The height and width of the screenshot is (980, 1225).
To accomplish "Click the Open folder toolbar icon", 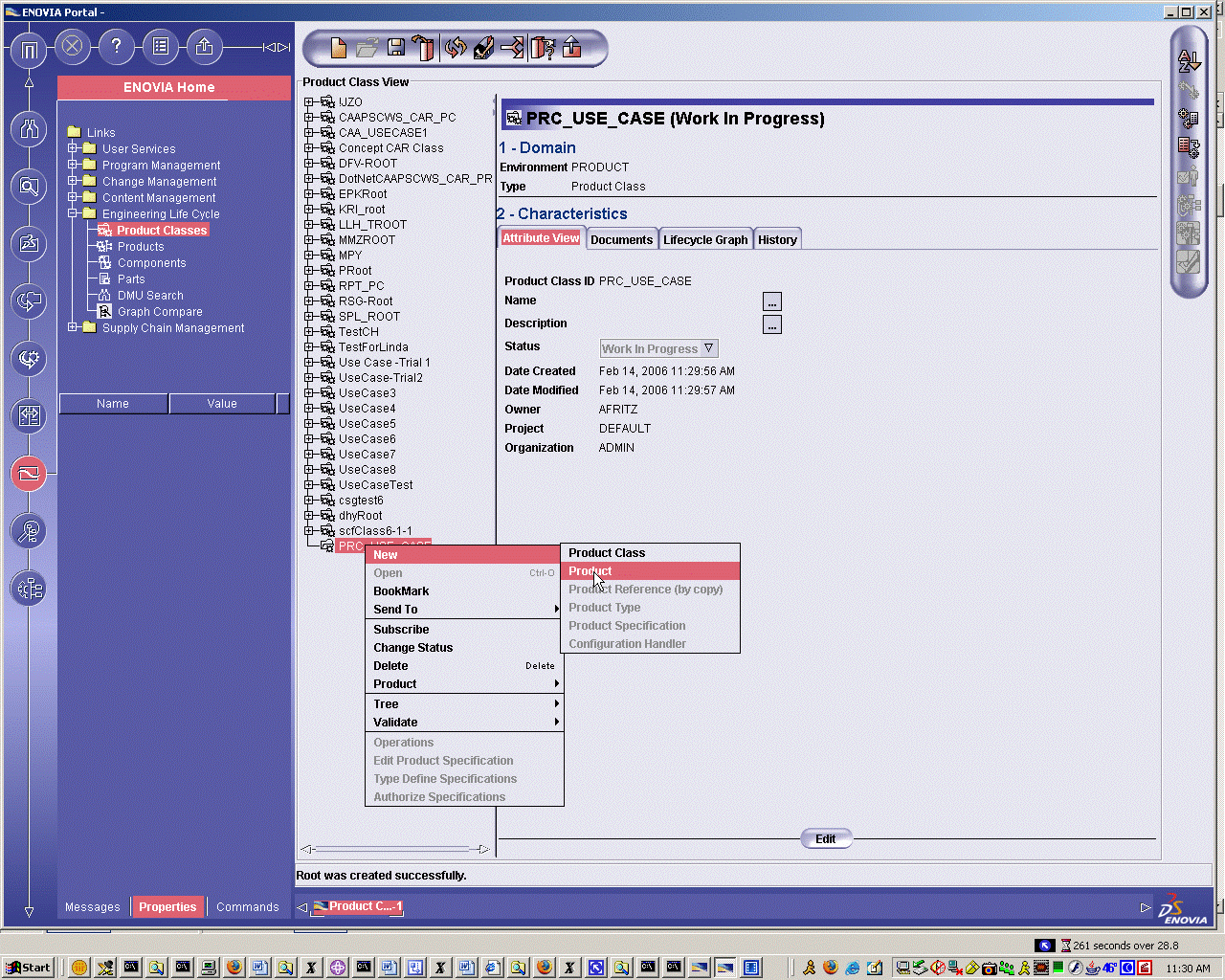I will click(367, 48).
